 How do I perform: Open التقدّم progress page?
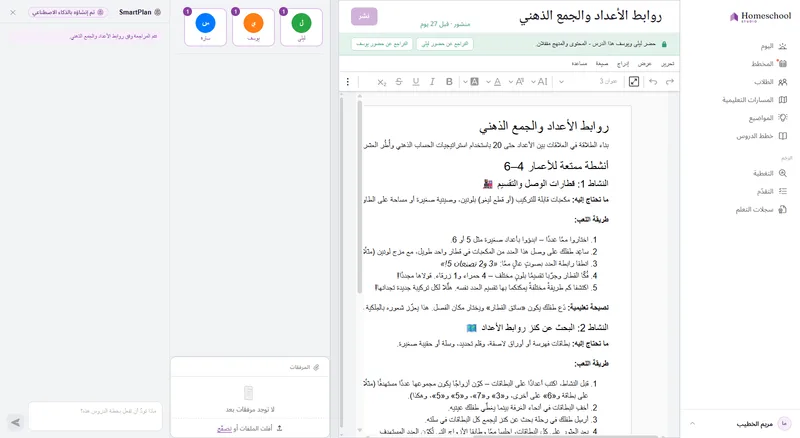(x=772, y=191)
